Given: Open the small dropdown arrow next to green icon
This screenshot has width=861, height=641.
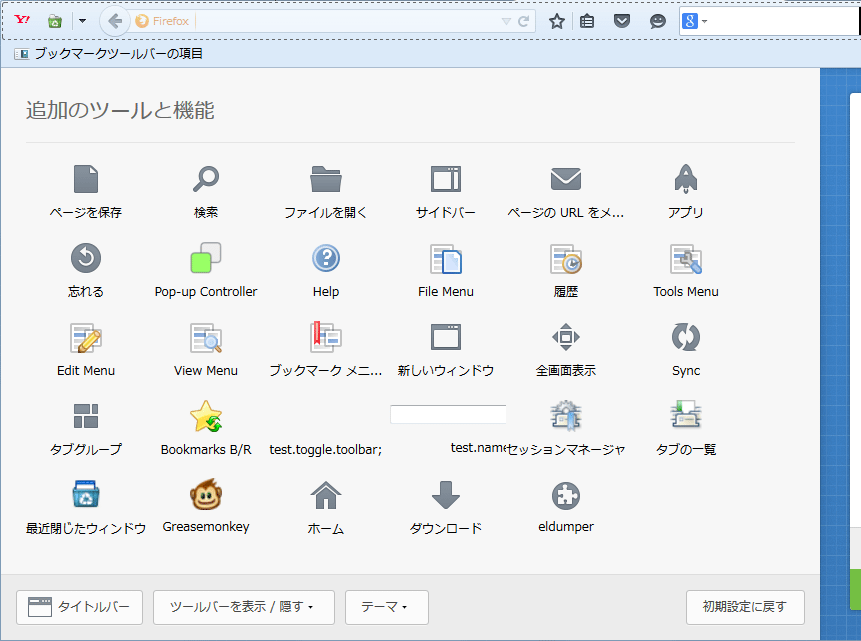Looking at the screenshot, I should [x=82, y=21].
